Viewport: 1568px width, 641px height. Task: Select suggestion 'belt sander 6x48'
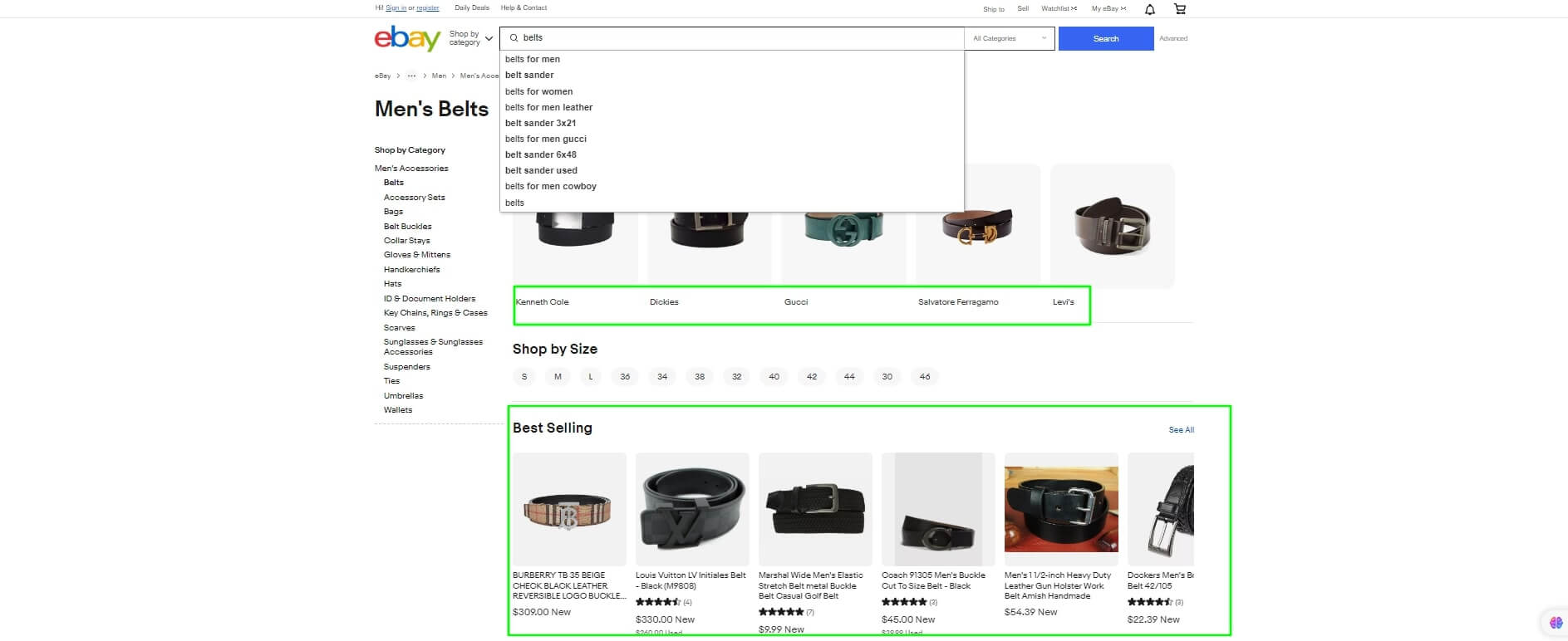click(x=731, y=154)
